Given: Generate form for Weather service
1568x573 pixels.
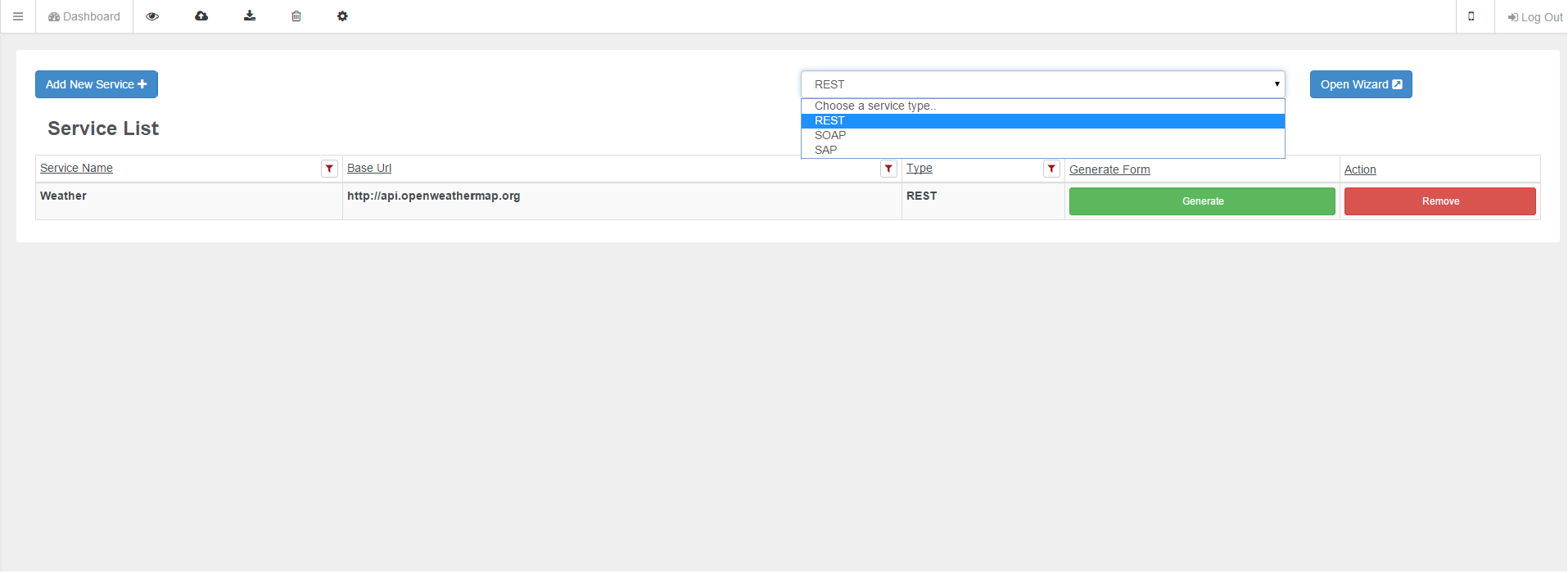Looking at the screenshot, I should click(x=1201, y=201).
